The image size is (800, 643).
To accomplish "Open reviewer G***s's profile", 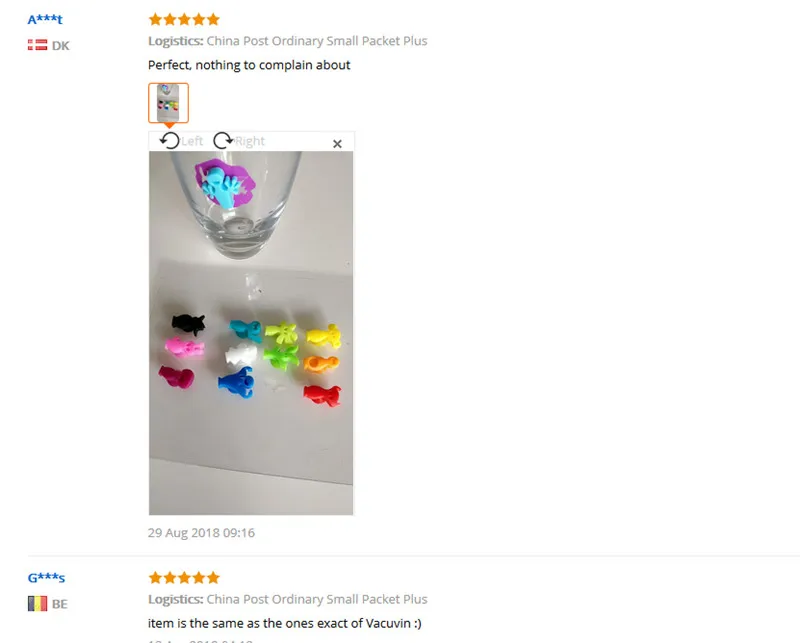I will click(x=46, y=578).
